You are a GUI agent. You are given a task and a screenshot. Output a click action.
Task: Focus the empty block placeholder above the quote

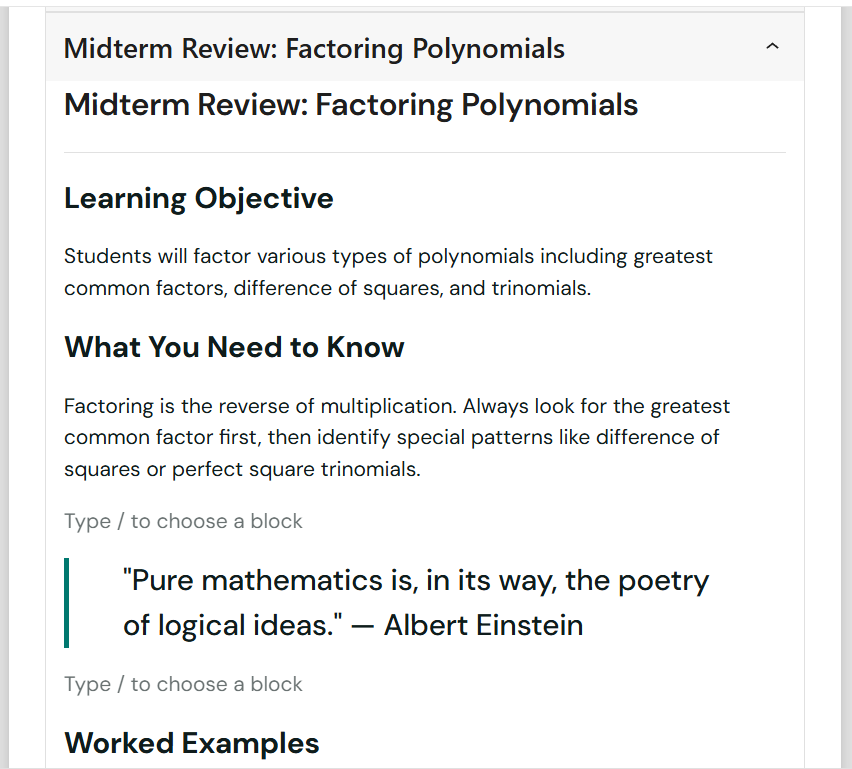point(183,521)
